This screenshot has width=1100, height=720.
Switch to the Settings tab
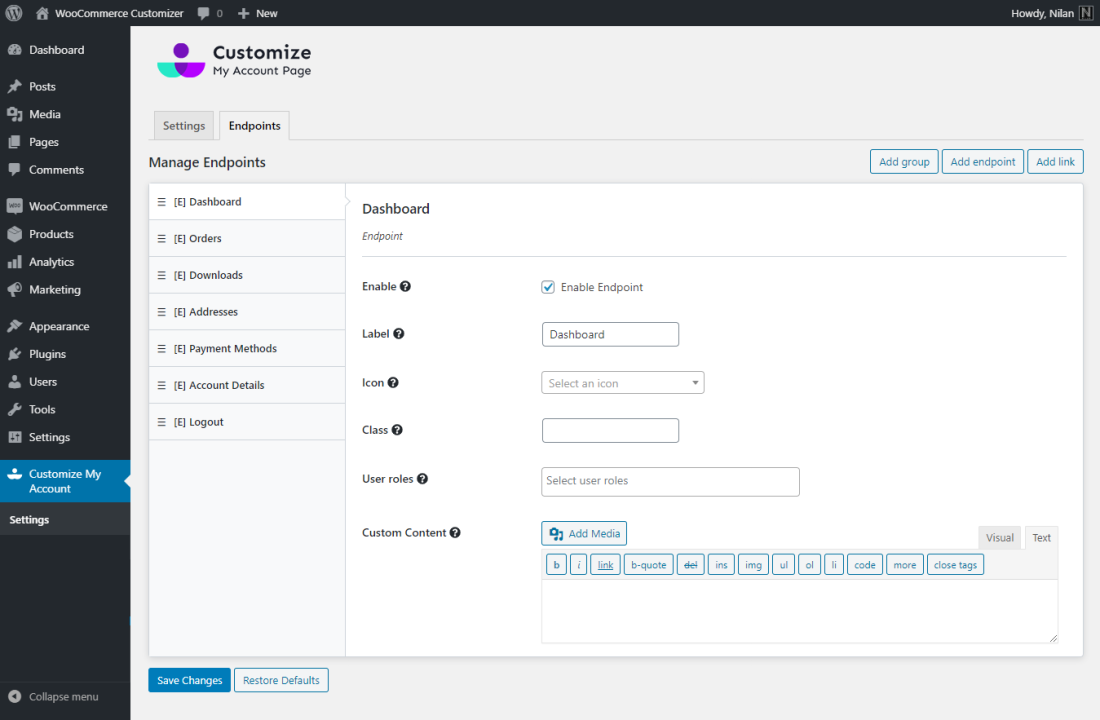(x=184, y=125)
